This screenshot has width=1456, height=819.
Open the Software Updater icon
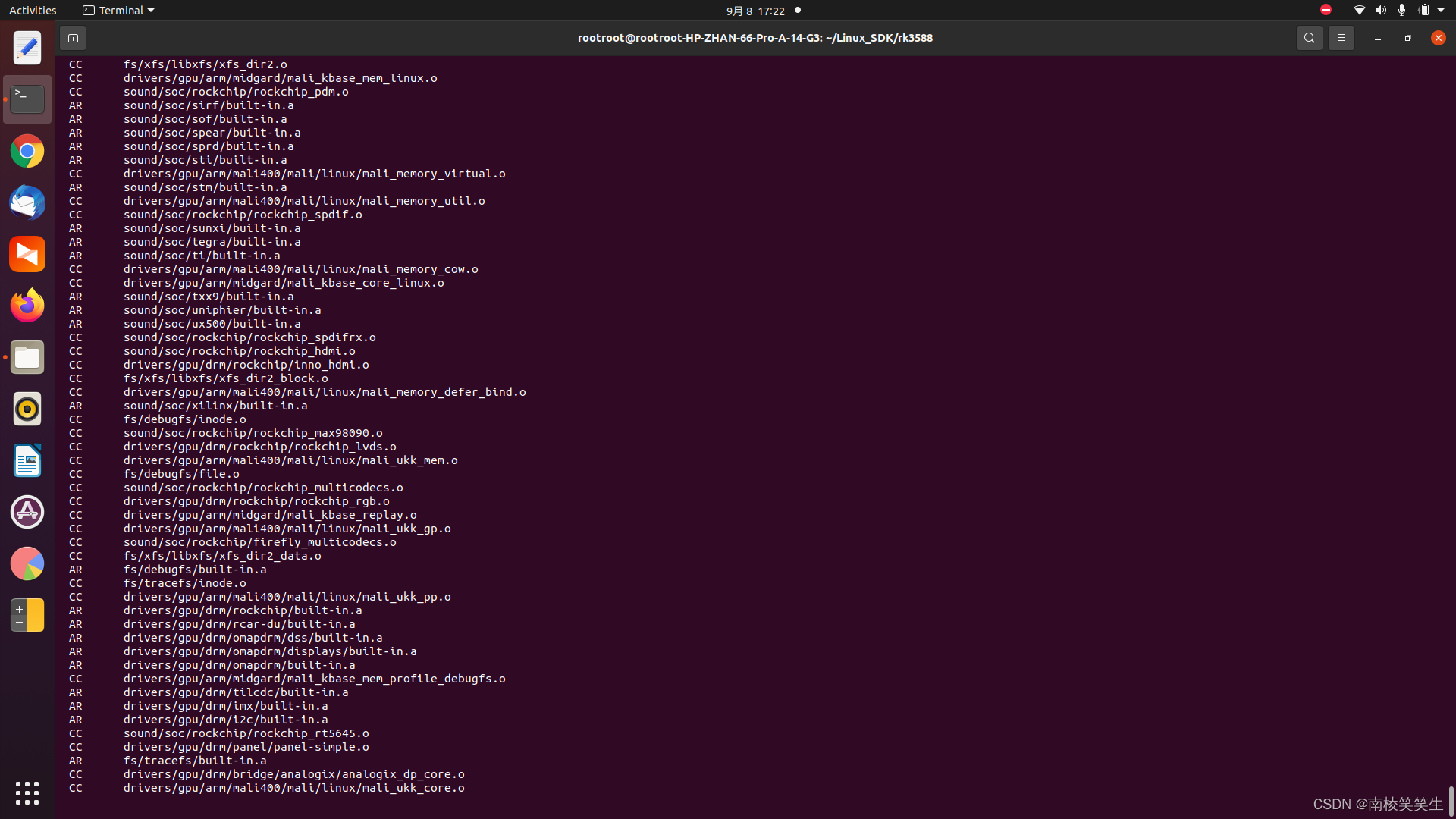point(27,512)
